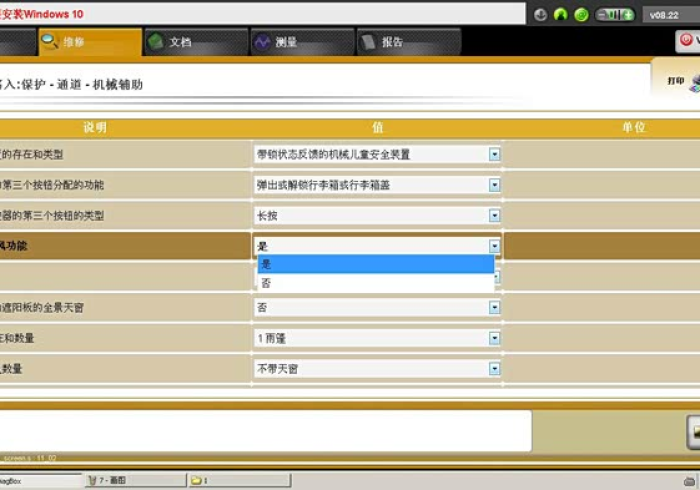
Task: Expand the 零锁状态反馈的机械儿童安全装置 dropdown
Action: [x=494, y=155]
